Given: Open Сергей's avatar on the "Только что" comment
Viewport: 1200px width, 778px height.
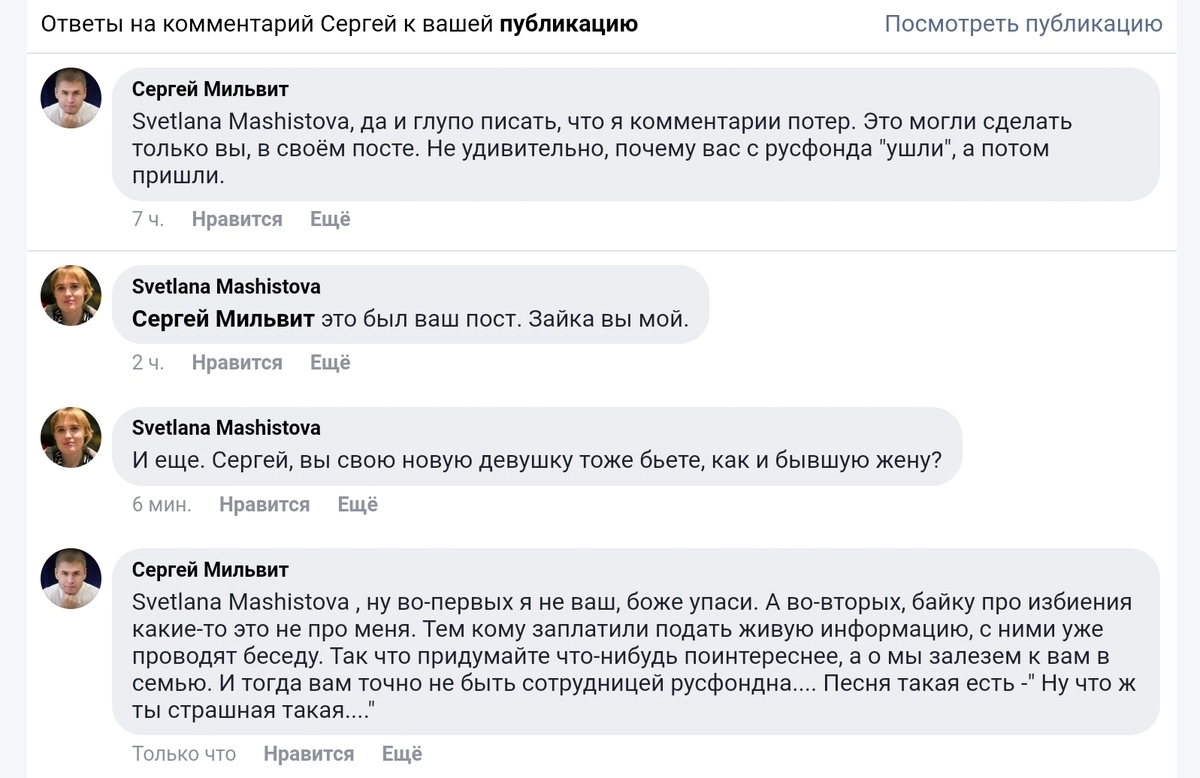Looking at the screenshot, I should coord(71,579).
